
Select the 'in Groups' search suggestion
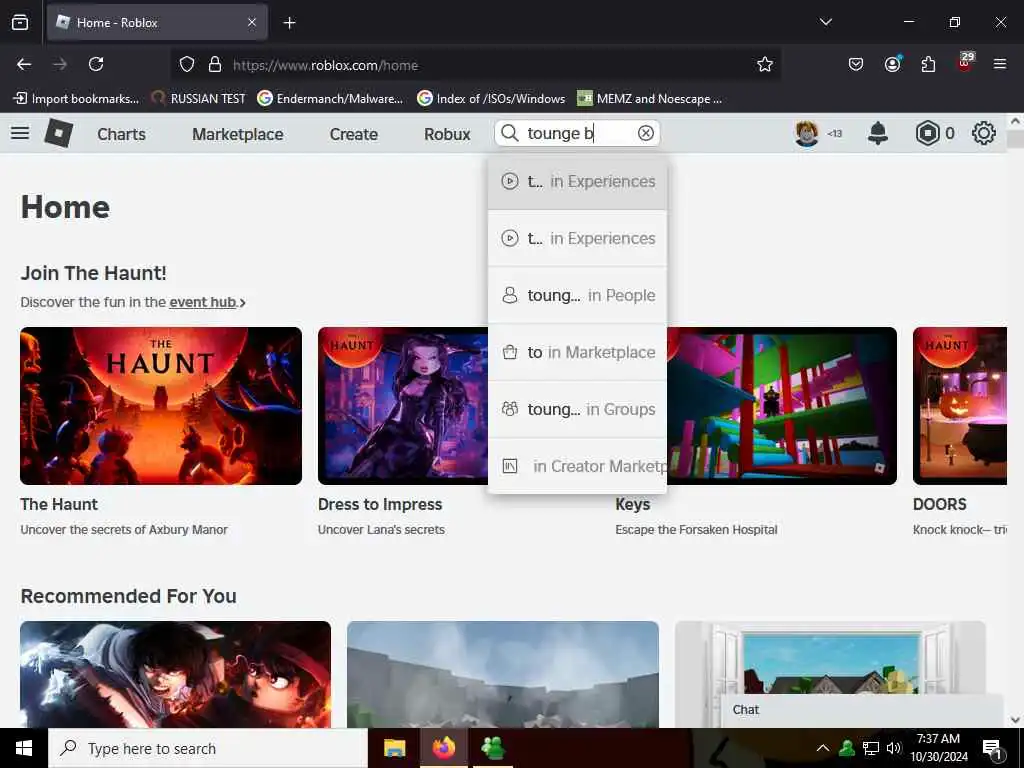(577, 409)
